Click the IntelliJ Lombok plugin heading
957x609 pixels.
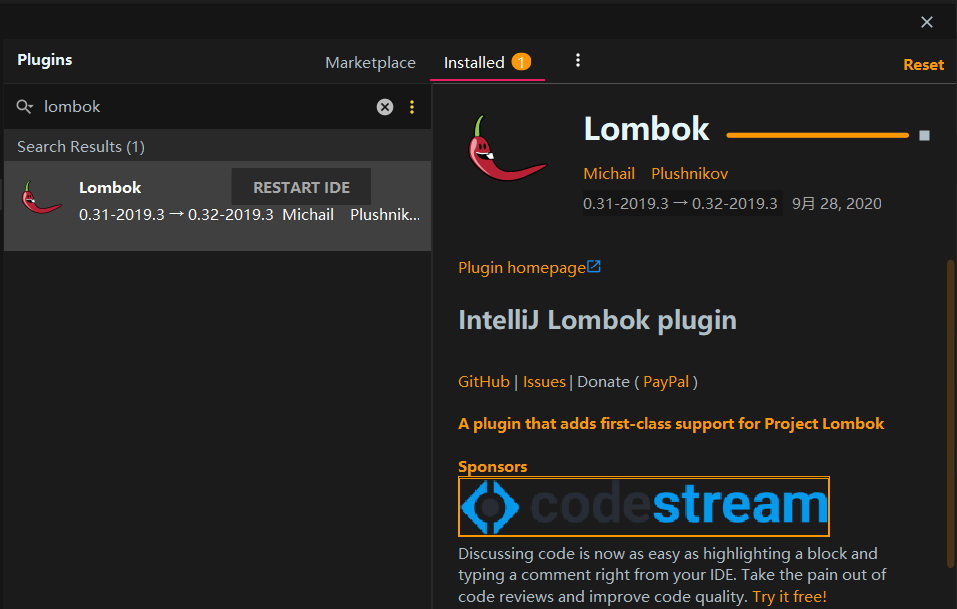597,320
